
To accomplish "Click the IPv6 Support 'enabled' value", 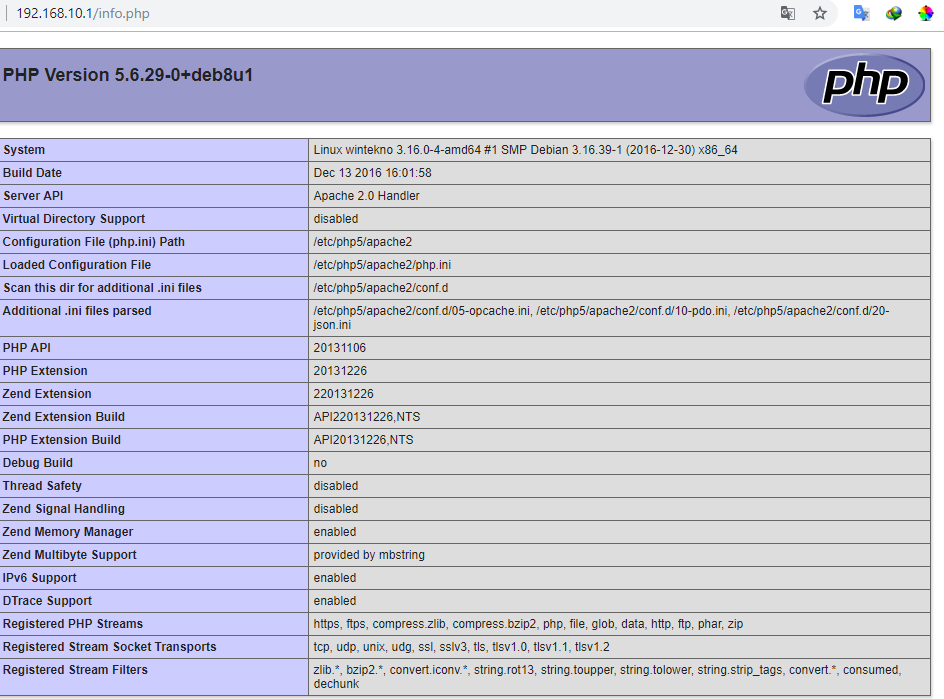I will [335, 578].
